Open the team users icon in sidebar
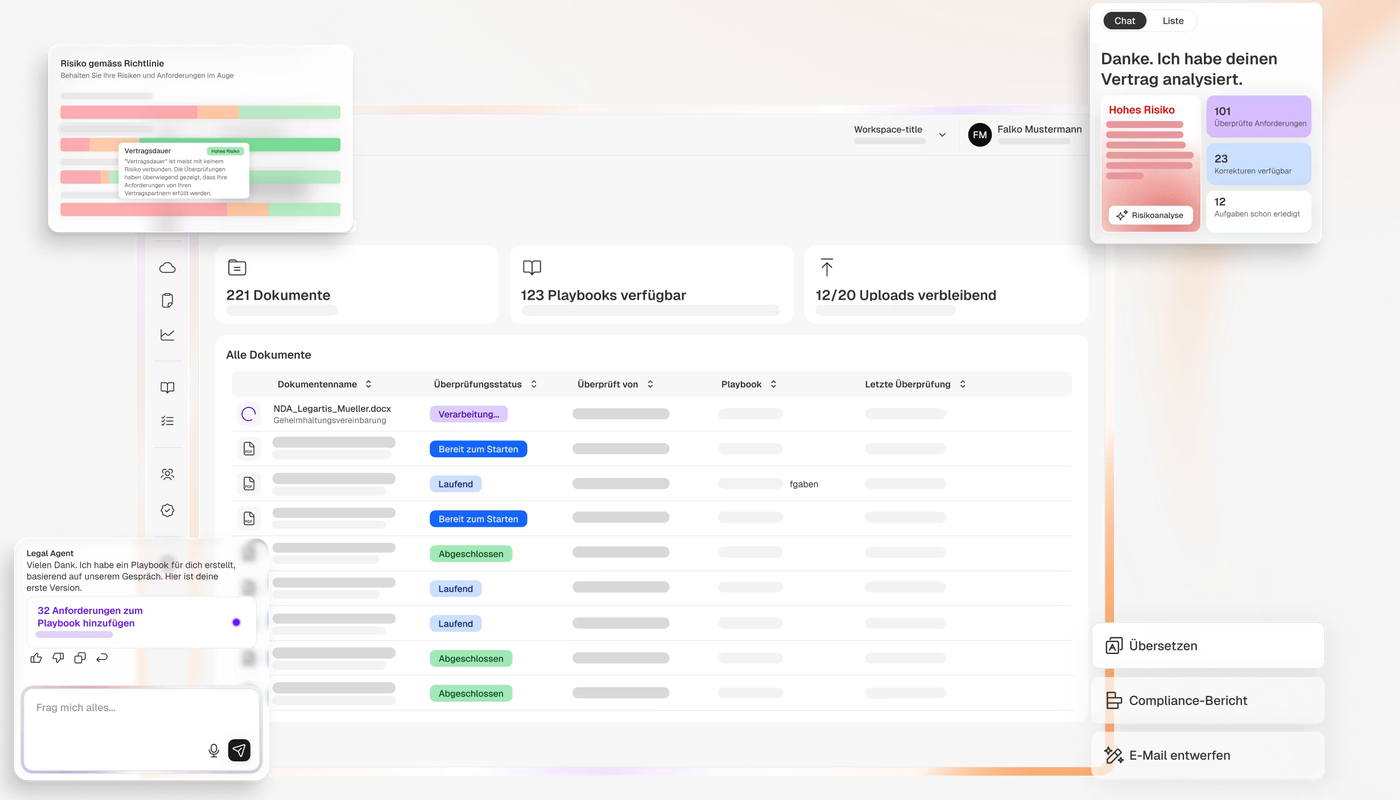 click(167, 475)
